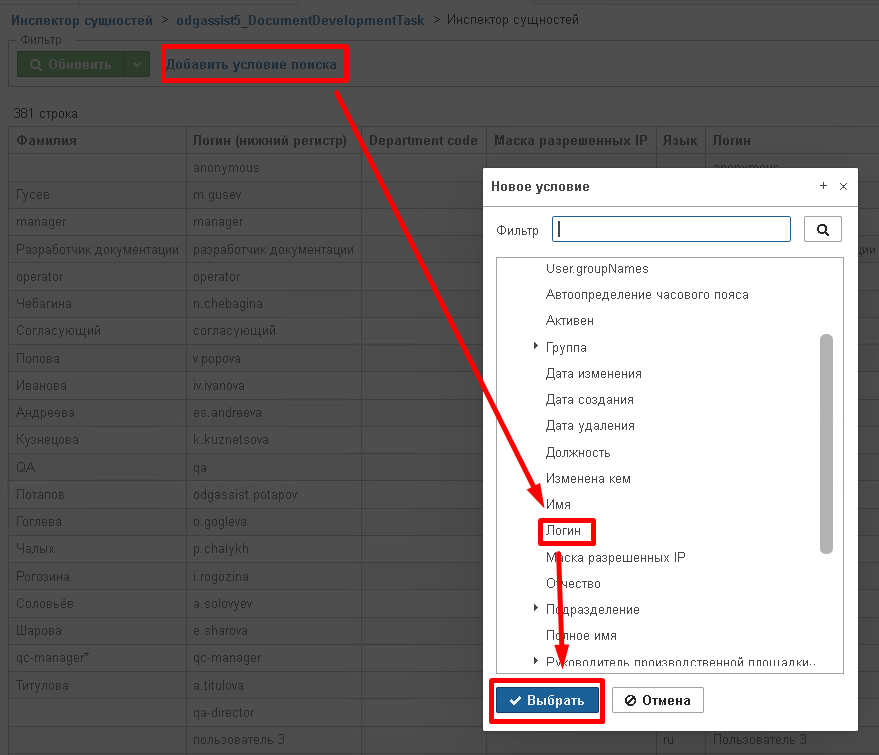Expand the Группа tree node
The height and width of the screenshot is (755, 879).
tap(536, 346)
